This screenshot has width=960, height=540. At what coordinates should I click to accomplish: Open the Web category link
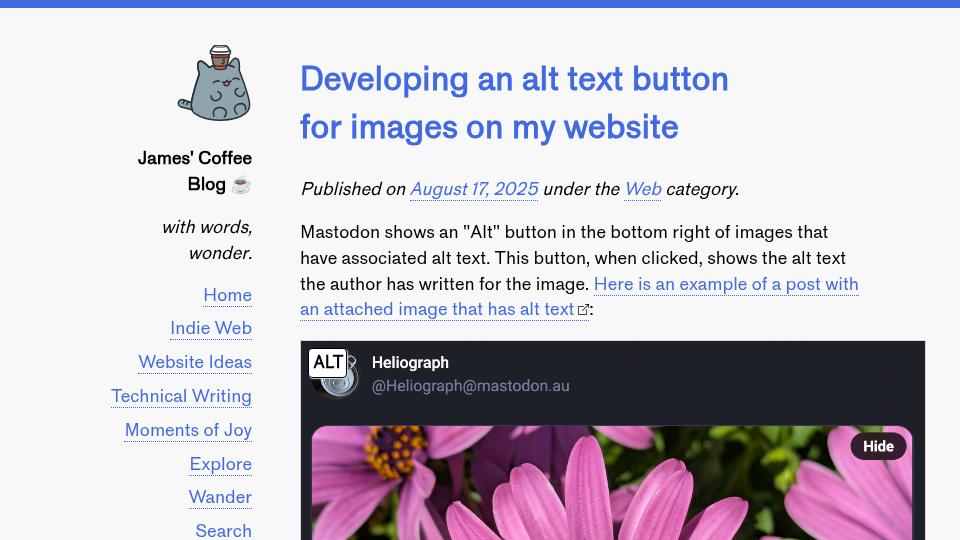(642, 189)
